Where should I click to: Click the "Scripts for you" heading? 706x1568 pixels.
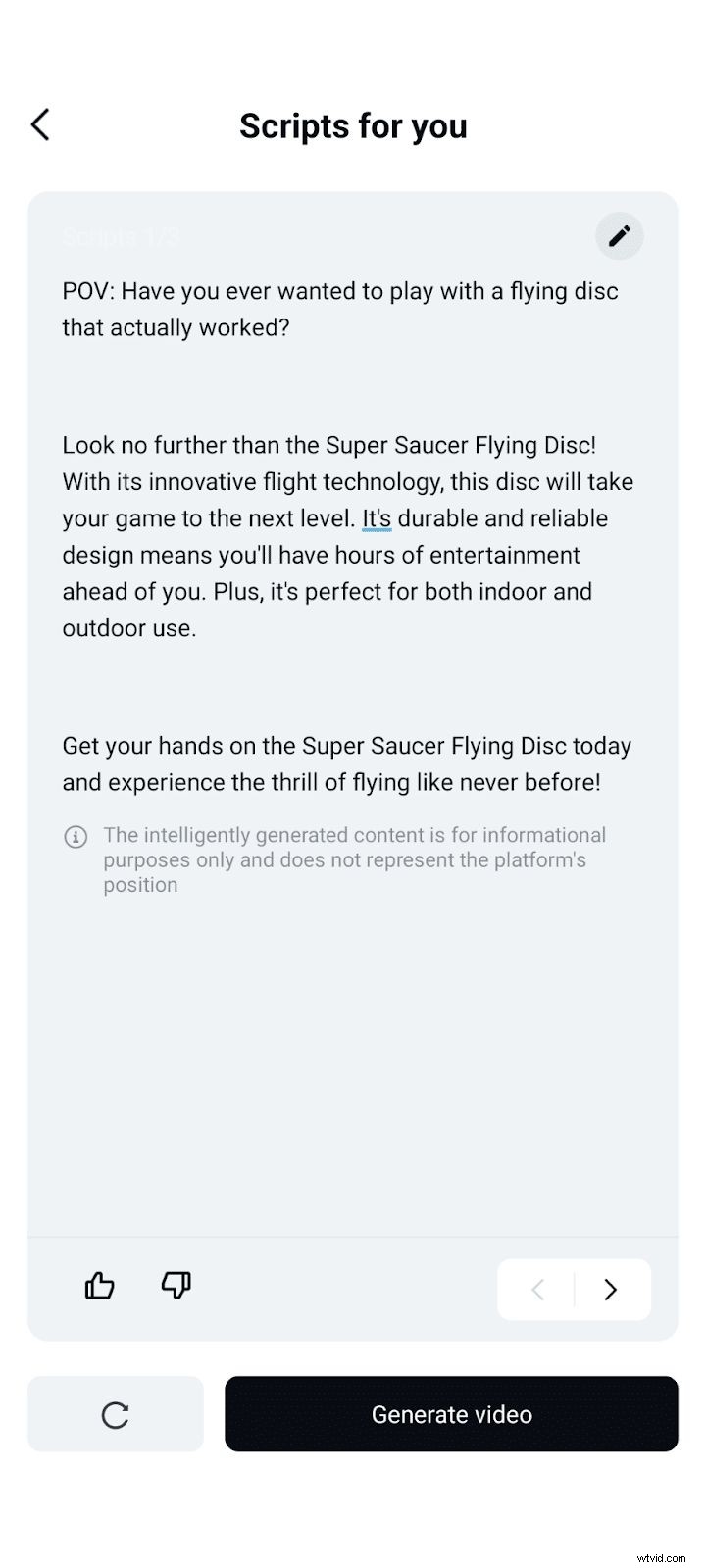tap(353, 125)
